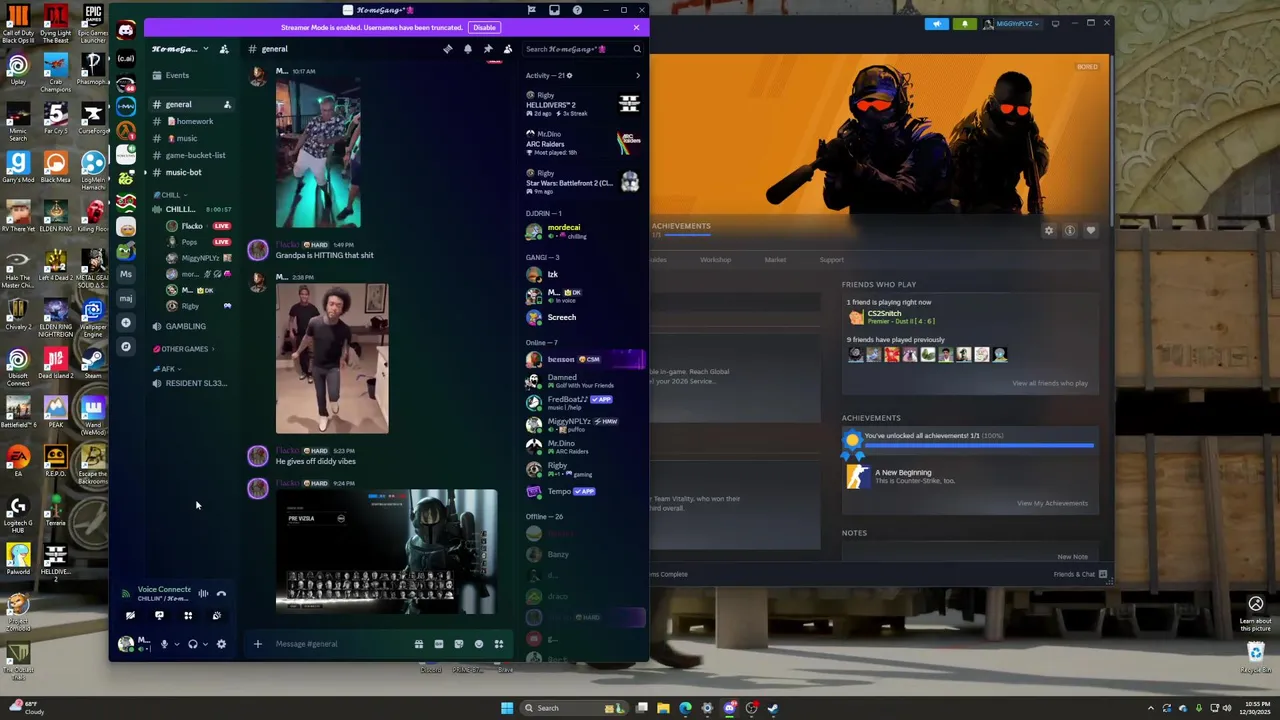The width and height of the screenshot is (1280, 720).
Task: Open Discord direct messages home icon
Action: point(125,31)
